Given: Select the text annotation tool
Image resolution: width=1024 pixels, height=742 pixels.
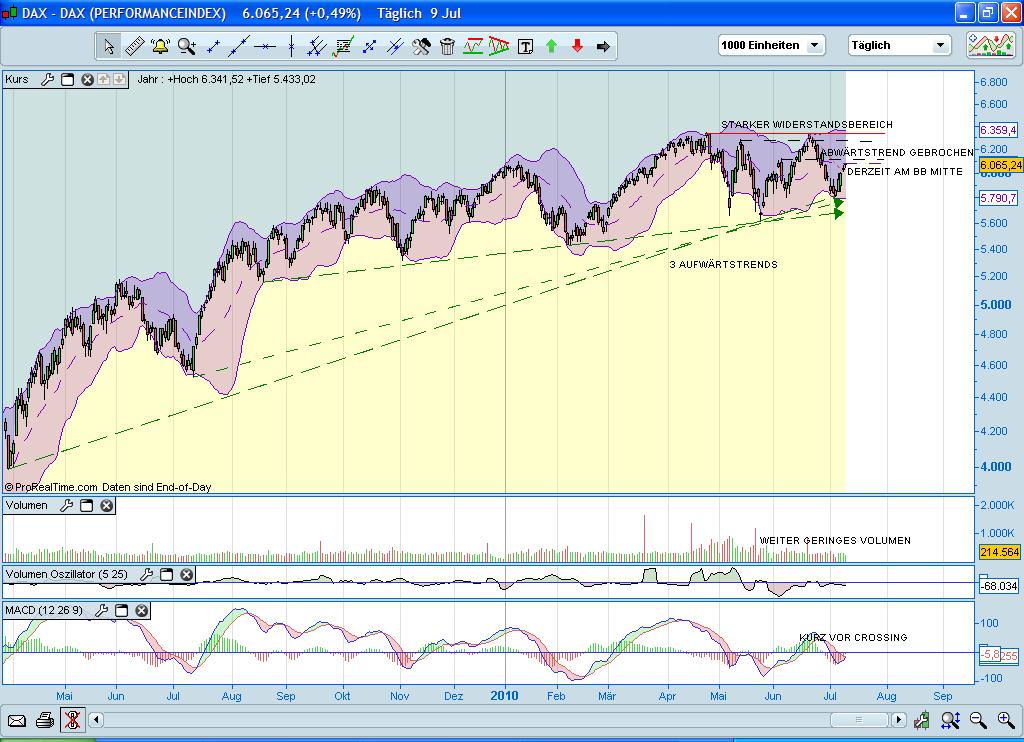Looking at the screenshot, I should tap(525, 46).
